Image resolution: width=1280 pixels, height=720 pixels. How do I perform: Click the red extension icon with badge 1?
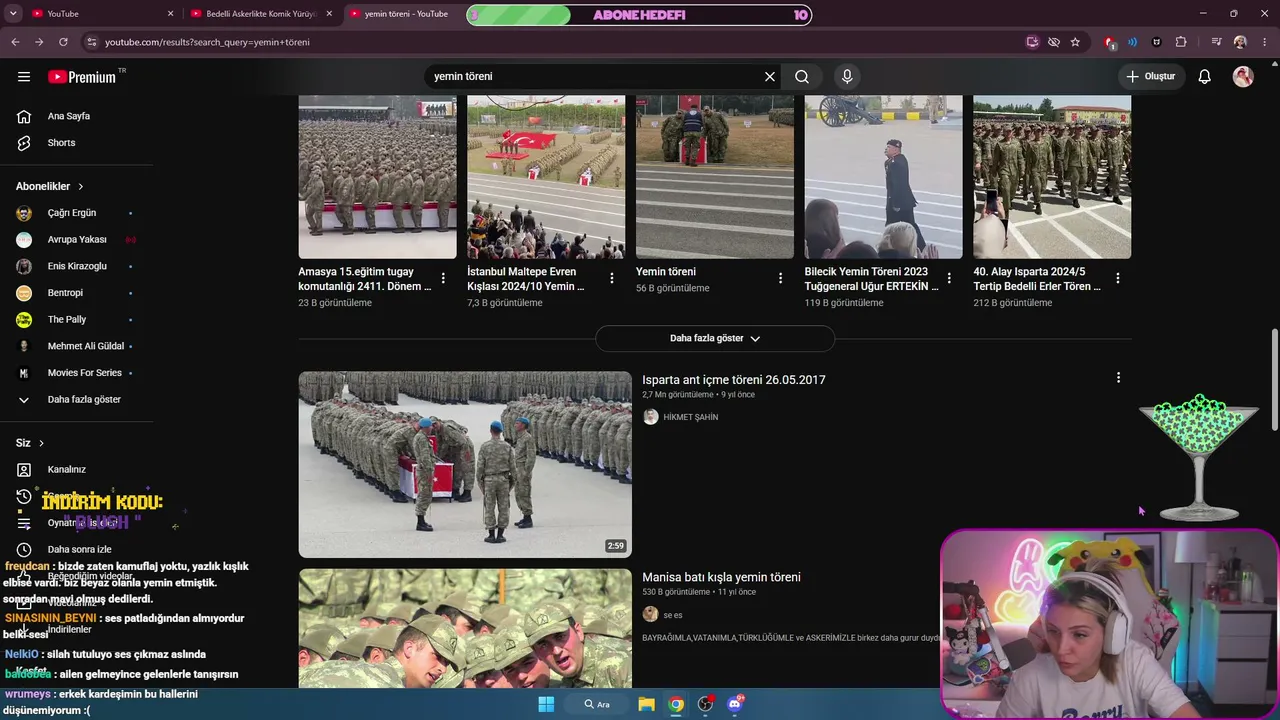click(1109, 42)
